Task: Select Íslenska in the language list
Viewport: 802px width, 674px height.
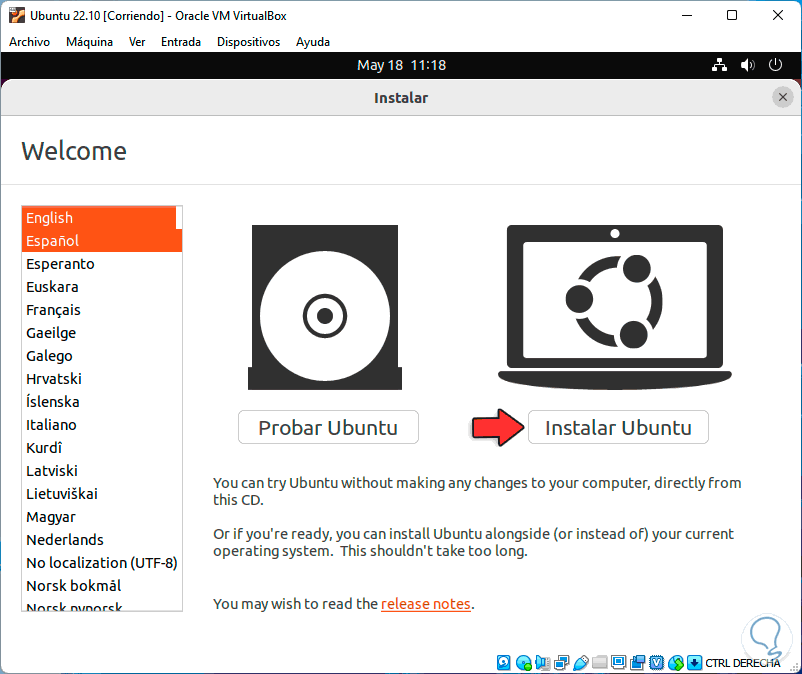Action: pyautogui.click(x=102, y=402)
